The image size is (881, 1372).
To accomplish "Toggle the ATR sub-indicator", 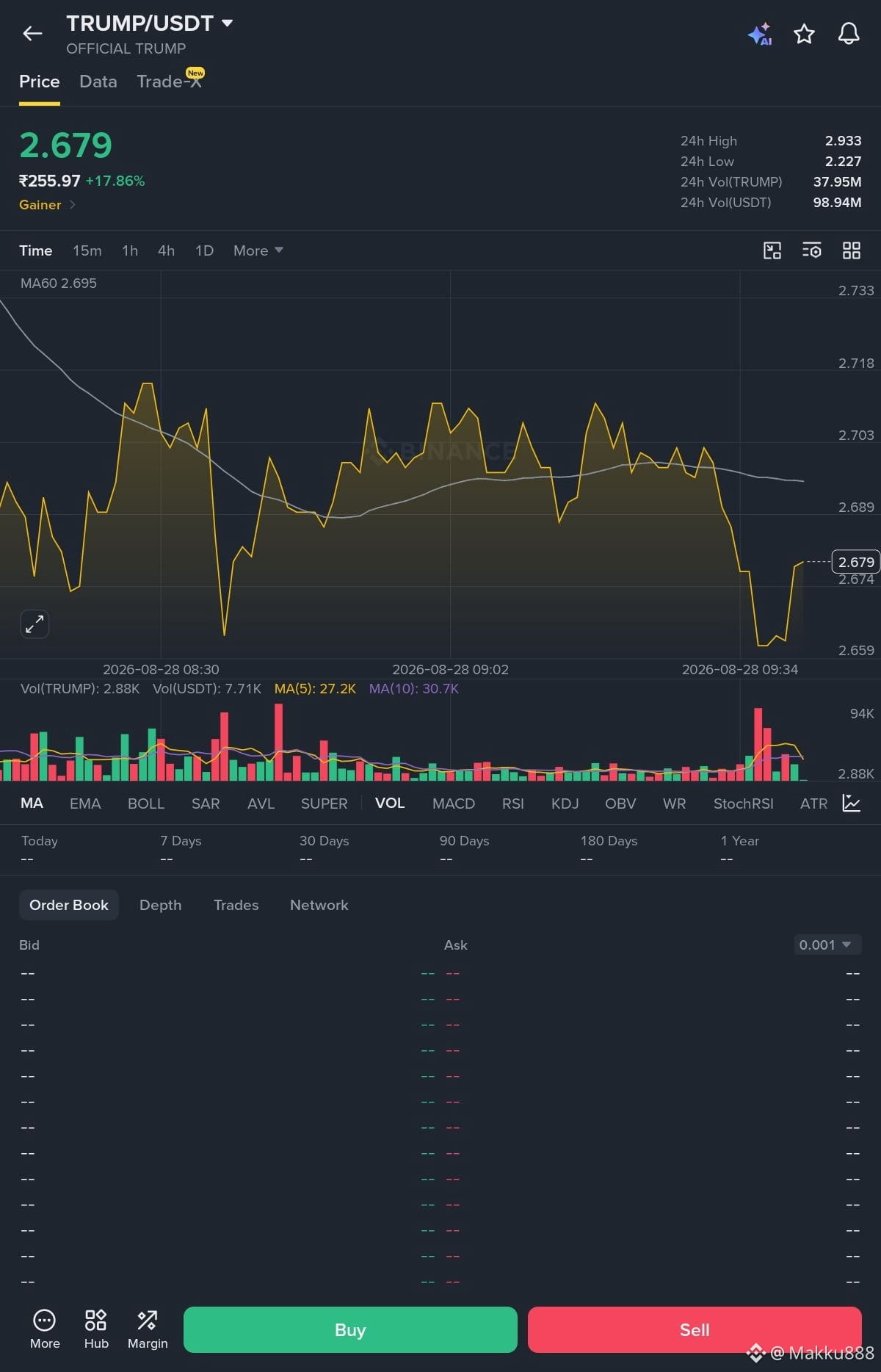I will pos(814,804).
